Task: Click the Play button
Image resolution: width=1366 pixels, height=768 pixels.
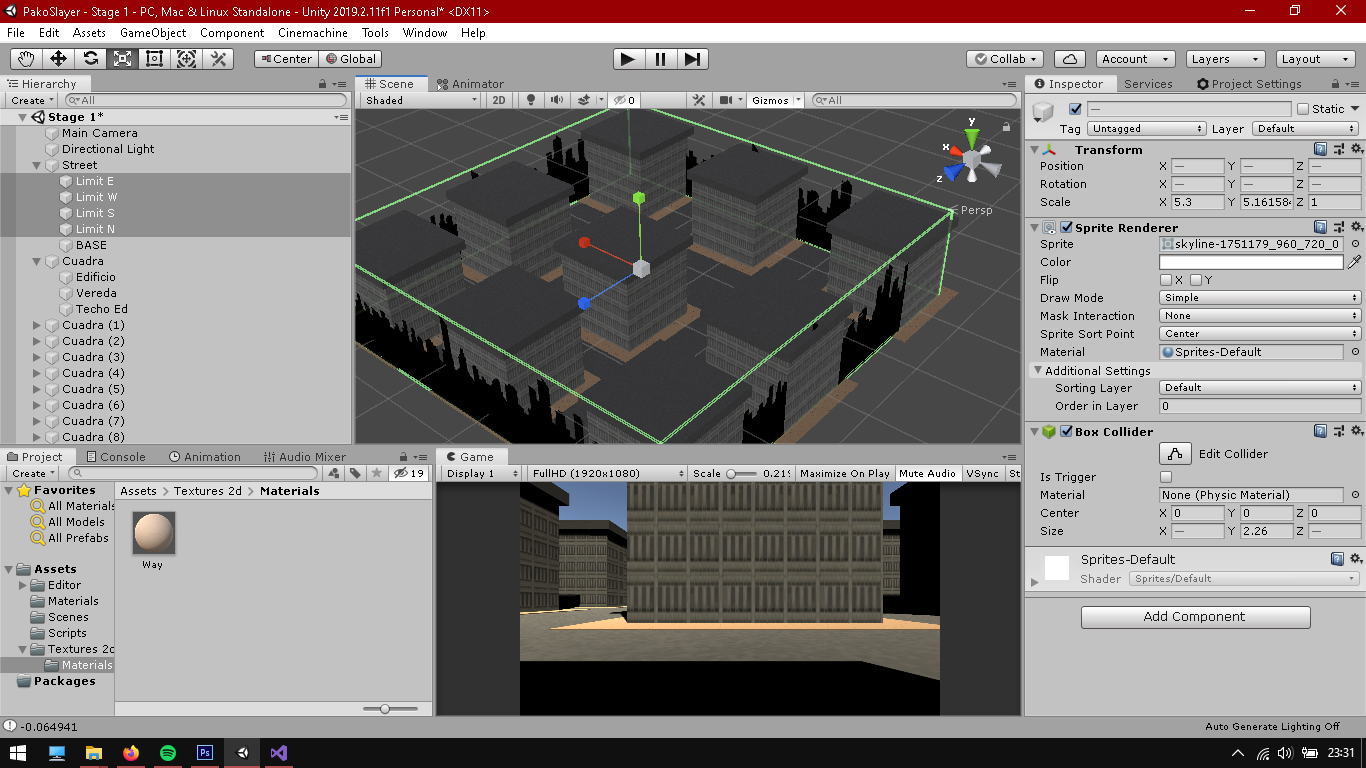Action: (628, 59)
